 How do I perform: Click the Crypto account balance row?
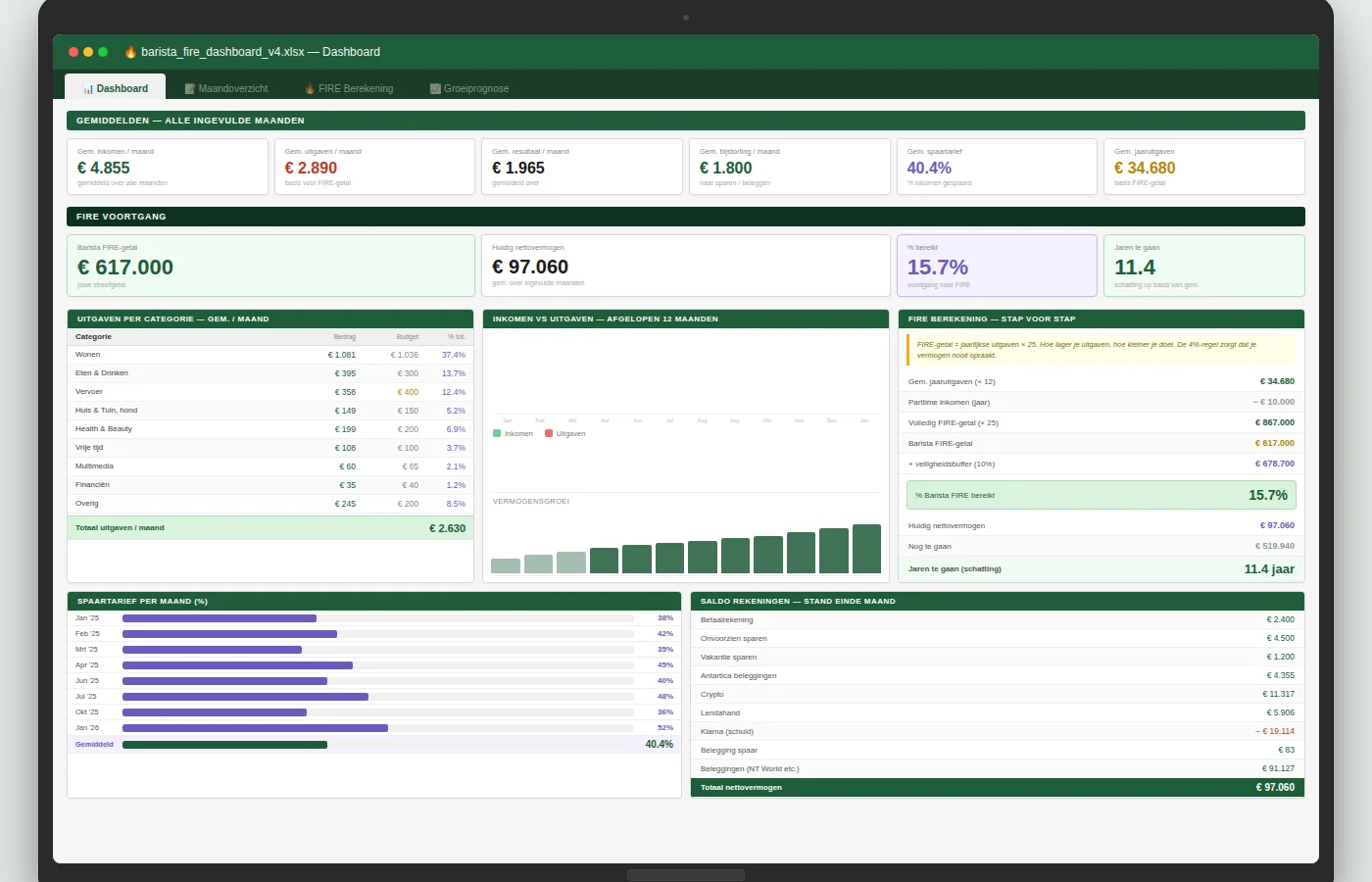pos(997,694)
